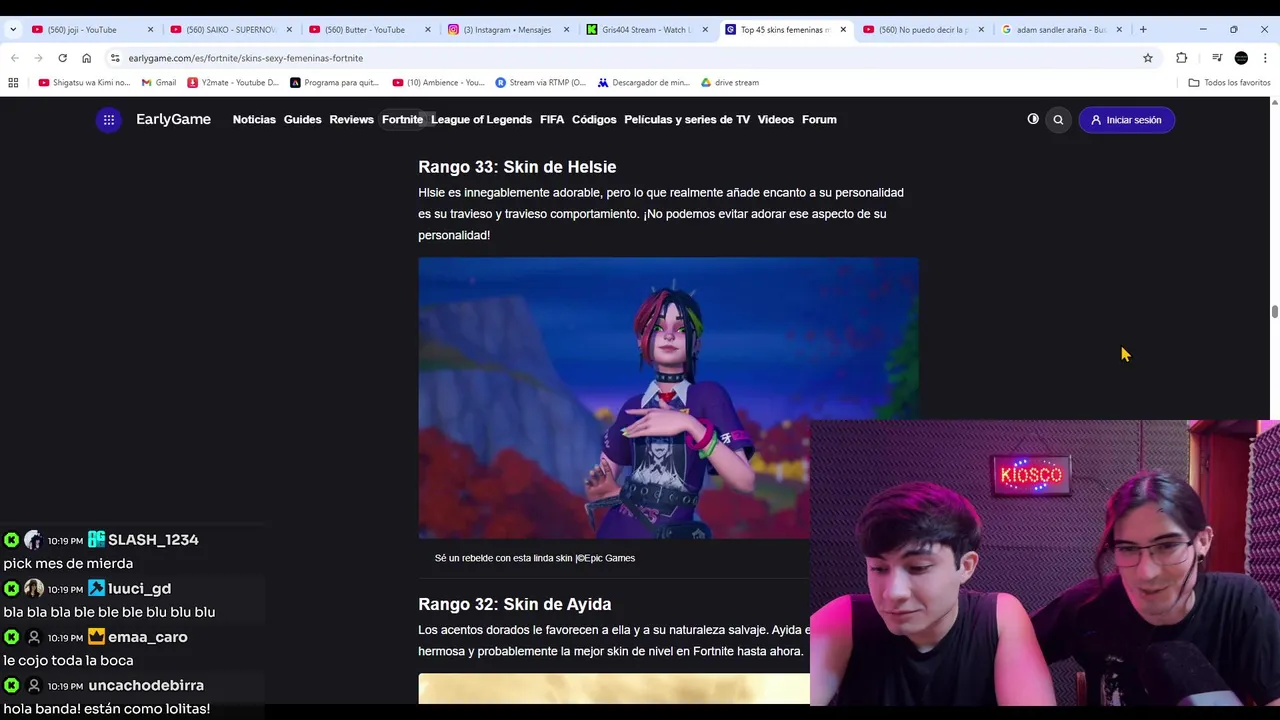Close the Top 45 skins femeninas tab
The height and width of the screenshot is (720, 1280).
(843, 30)
